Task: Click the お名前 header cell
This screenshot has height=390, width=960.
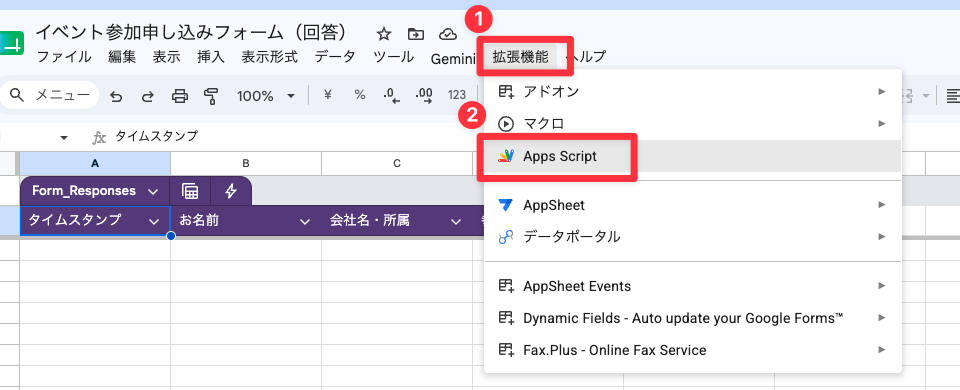Action: coord(246,221)
